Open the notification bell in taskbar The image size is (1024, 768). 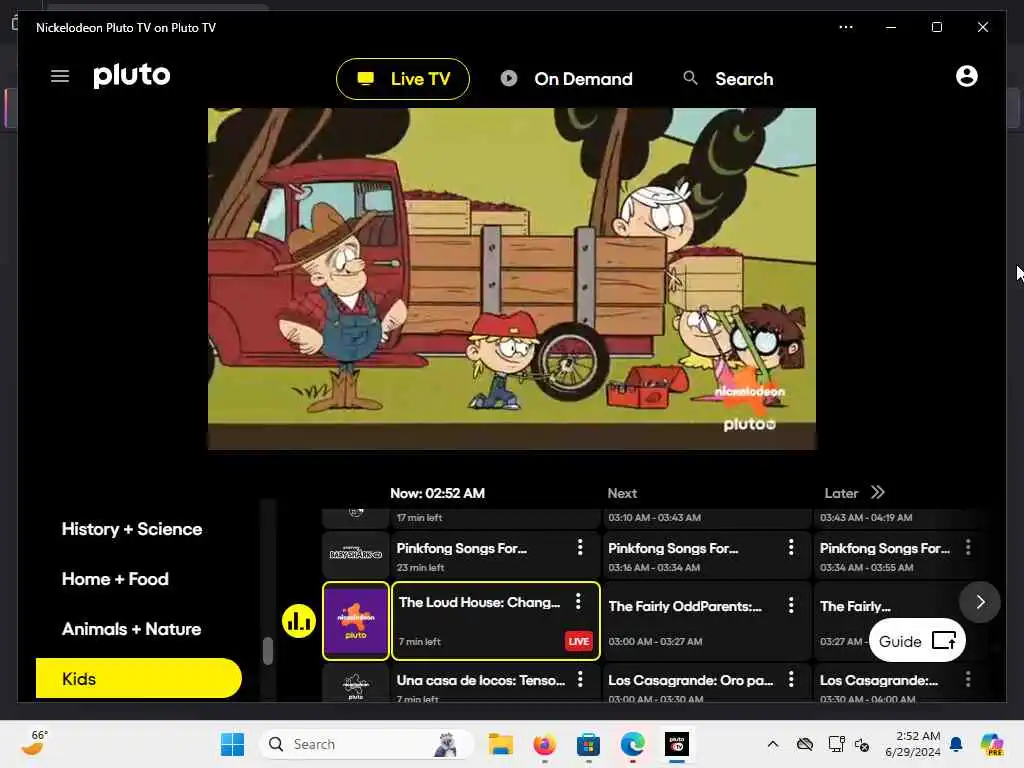pyautogui.click(x=956, y=744)
